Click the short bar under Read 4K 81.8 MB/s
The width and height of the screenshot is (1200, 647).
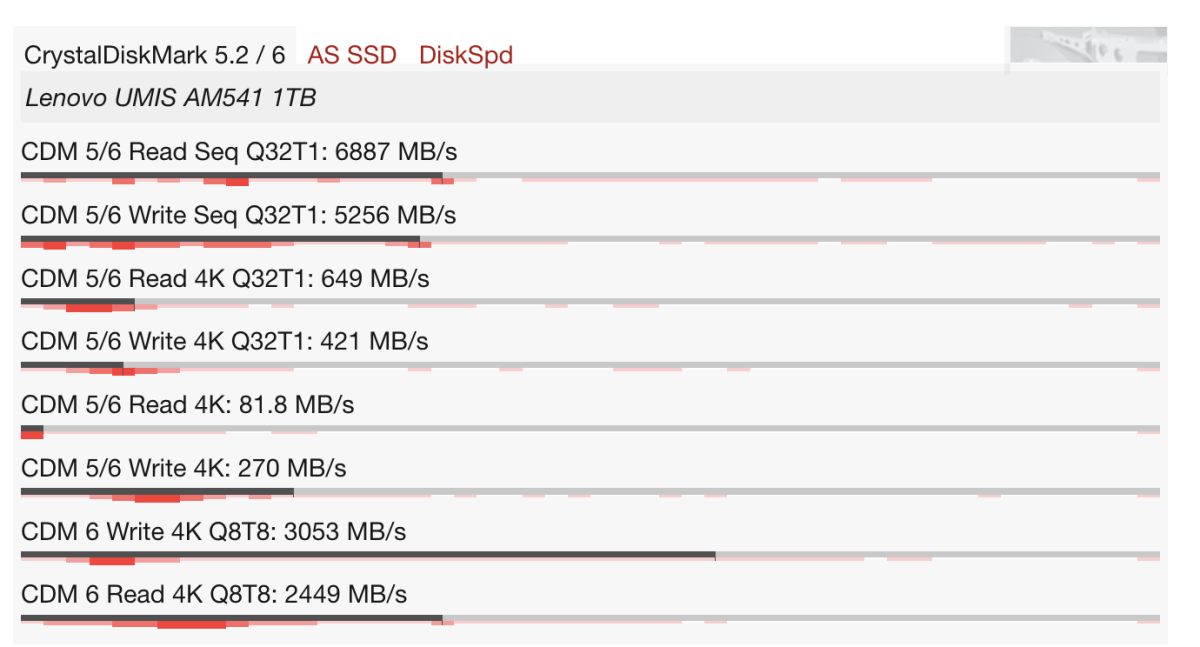click(32, 429)
